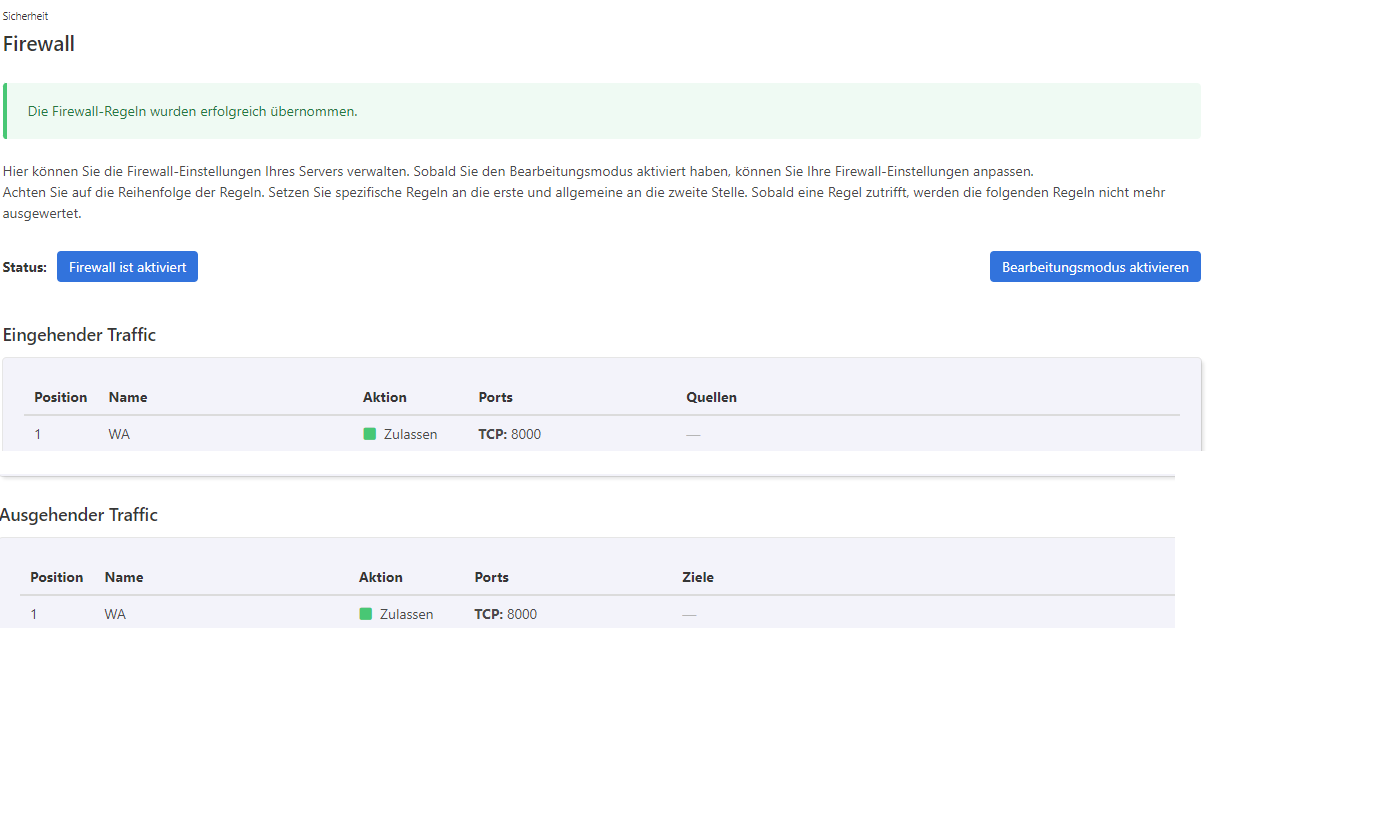Select the WA rule name under Eingehender Traffic
Screen dimensions: 1374x816
pyautogui.click(x=119, y=434)
